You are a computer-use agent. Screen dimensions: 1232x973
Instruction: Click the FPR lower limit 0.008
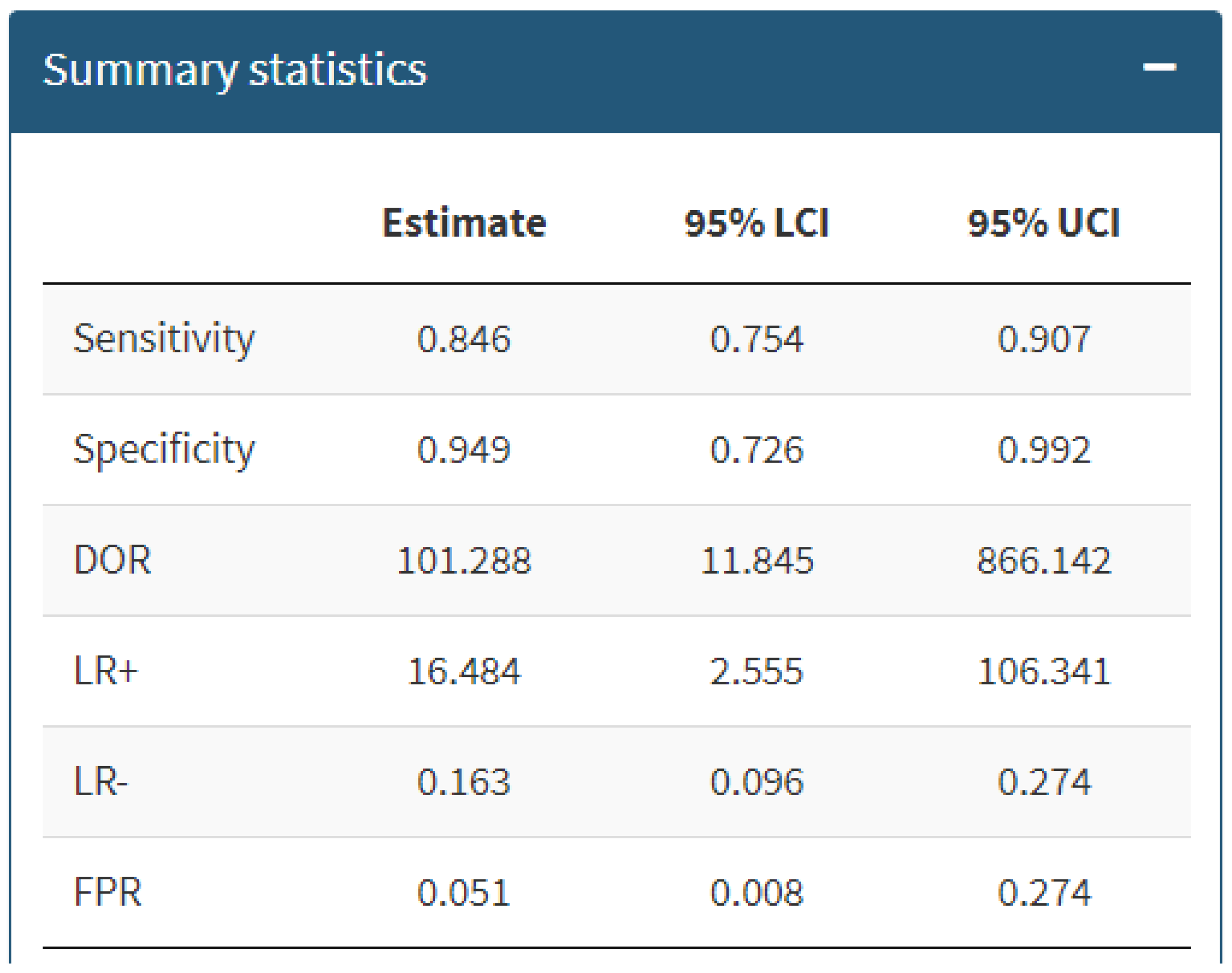[756, 892]
